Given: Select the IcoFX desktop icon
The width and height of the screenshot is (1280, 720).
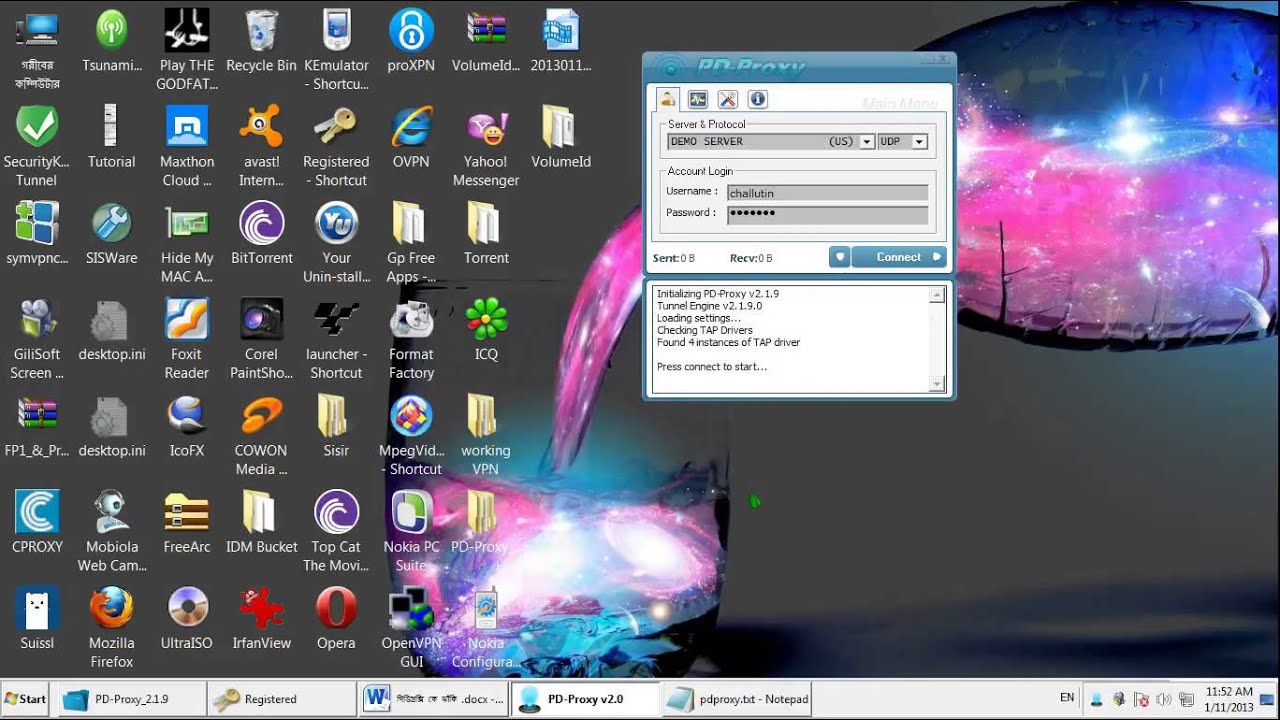Looking at the screenshot, I should (187, 425).
